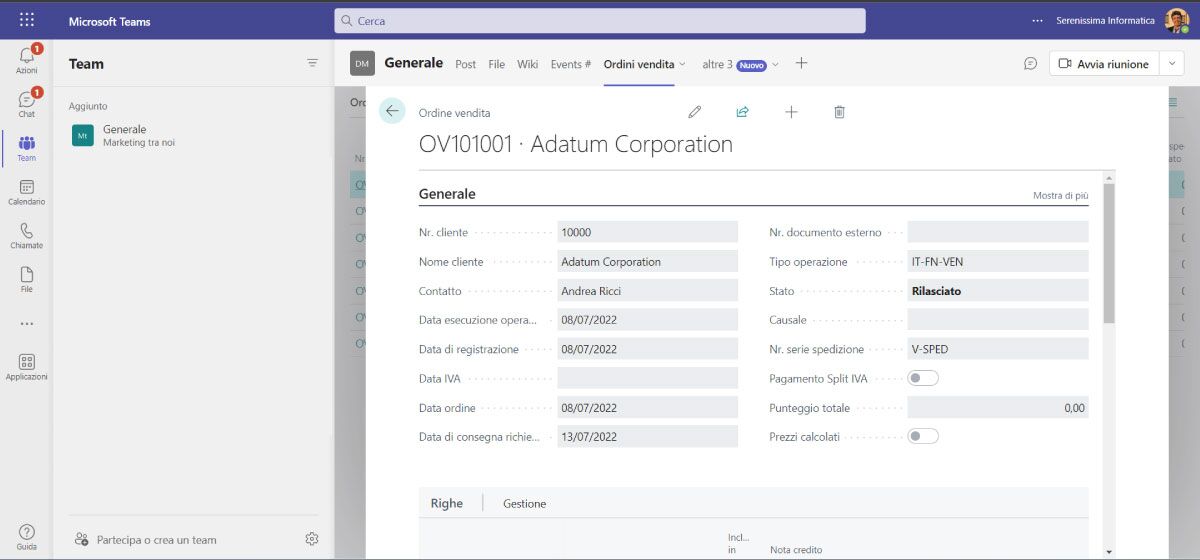
Task: Click Contatto field Andrea Ricci
Action: tap(647, 291)
